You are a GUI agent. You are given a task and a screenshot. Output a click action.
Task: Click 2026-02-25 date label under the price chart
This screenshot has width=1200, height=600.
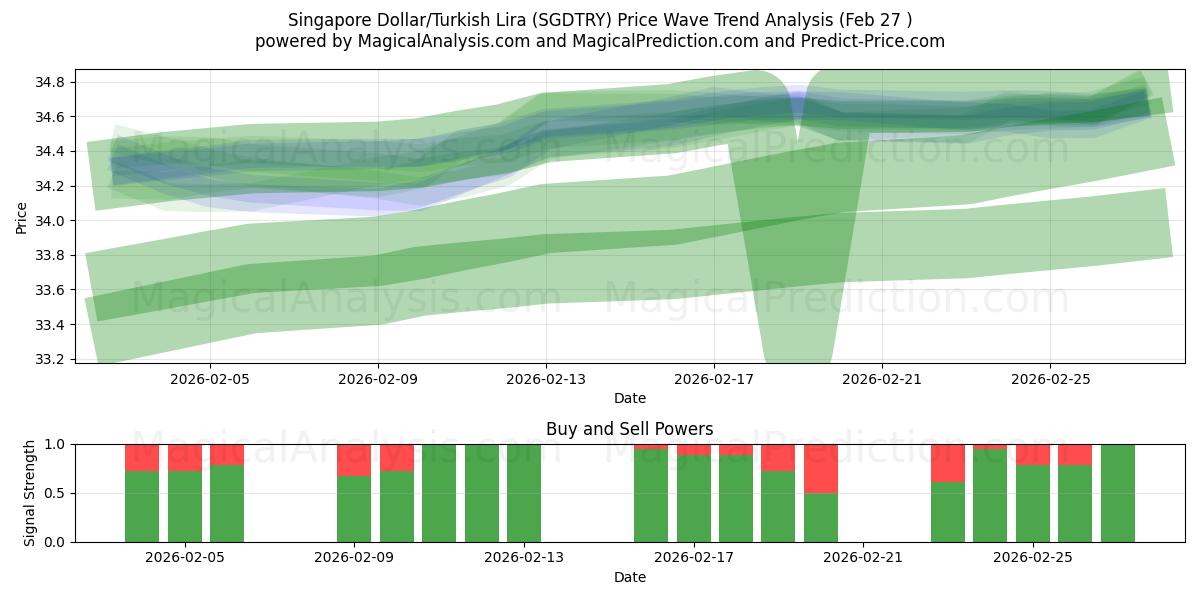click(1050, 379)
